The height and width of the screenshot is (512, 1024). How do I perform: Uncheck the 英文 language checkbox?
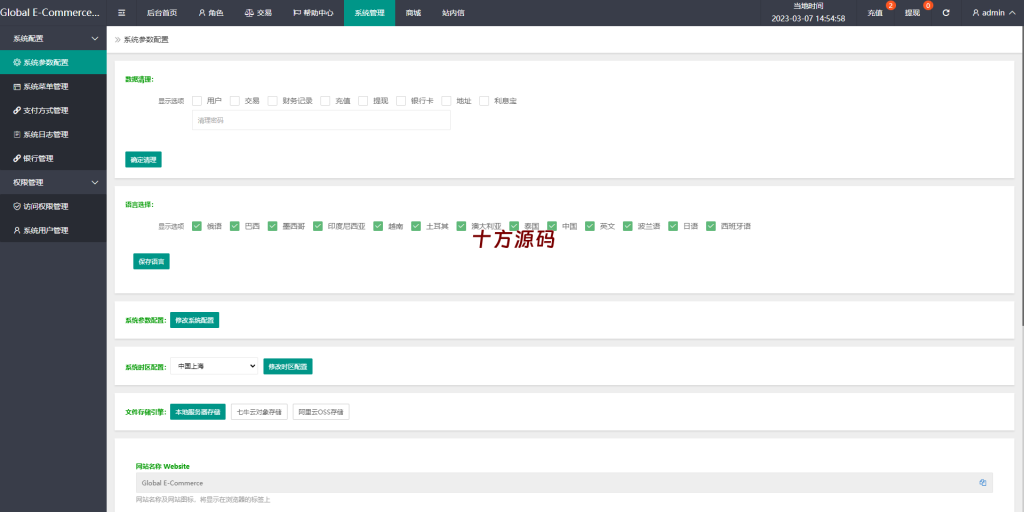tap(590, 227)
